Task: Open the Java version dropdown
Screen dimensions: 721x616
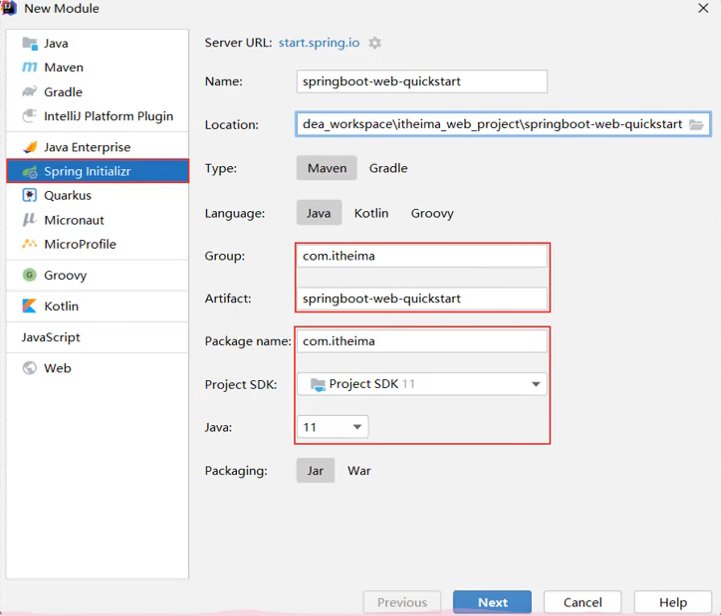Action: point(332,427)
